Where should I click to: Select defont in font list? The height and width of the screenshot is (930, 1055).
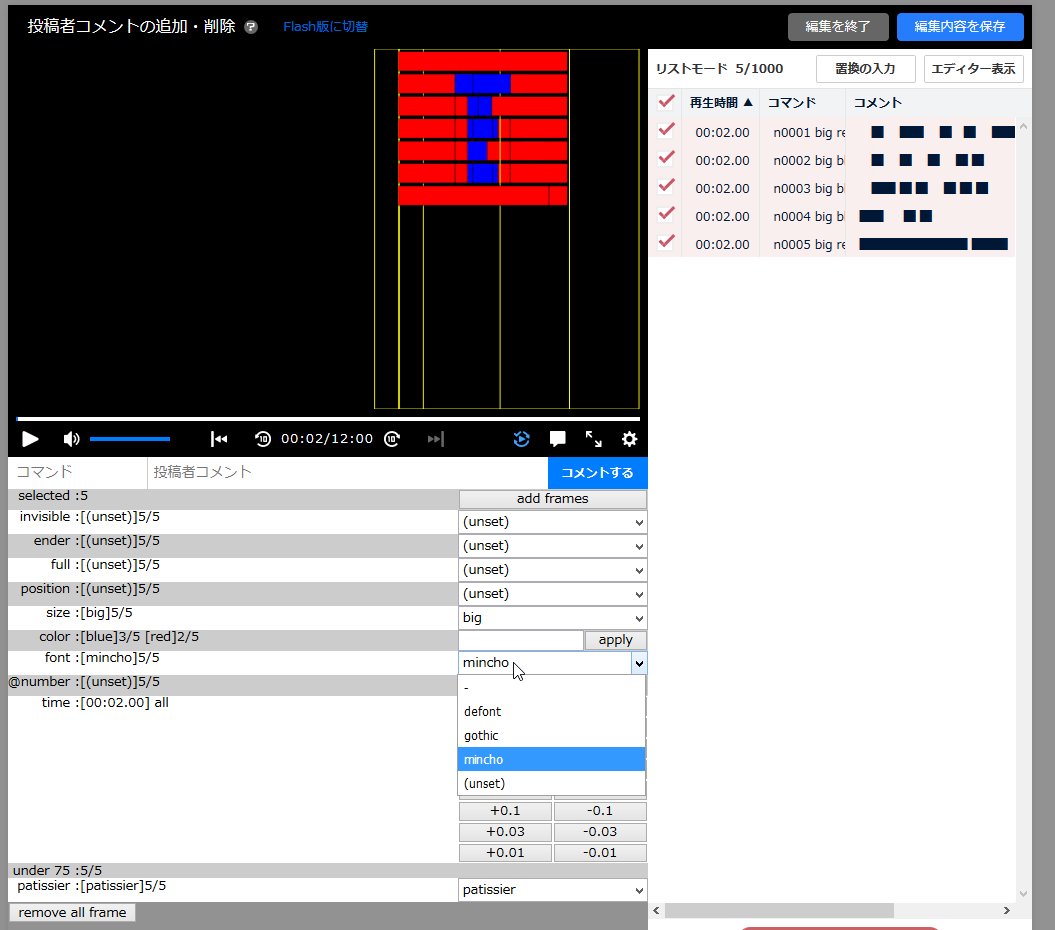(x=551, y=711)
